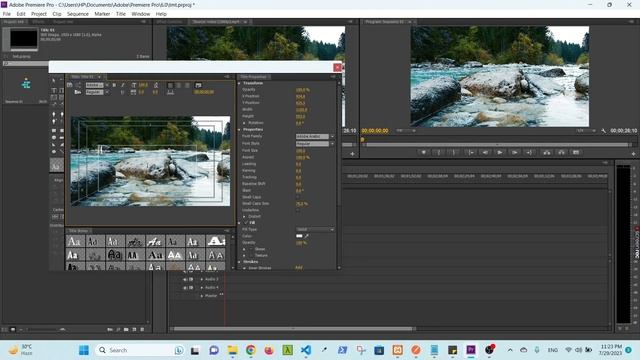Open the Edit menu

21,14
